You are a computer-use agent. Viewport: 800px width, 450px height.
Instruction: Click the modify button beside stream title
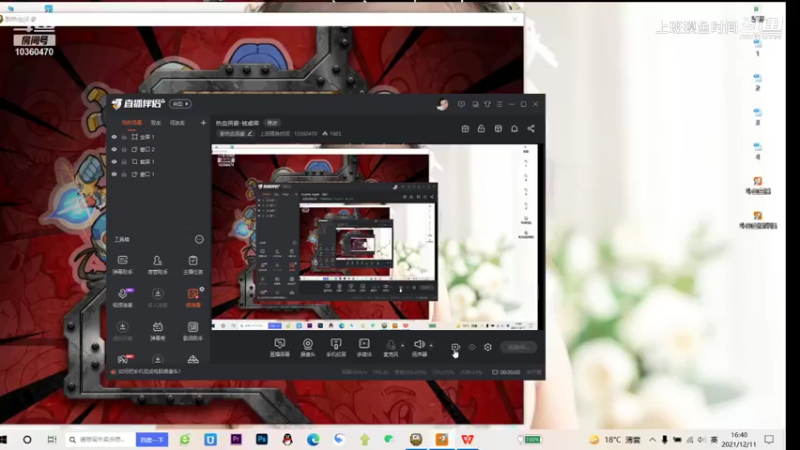(x=272, y=123)
